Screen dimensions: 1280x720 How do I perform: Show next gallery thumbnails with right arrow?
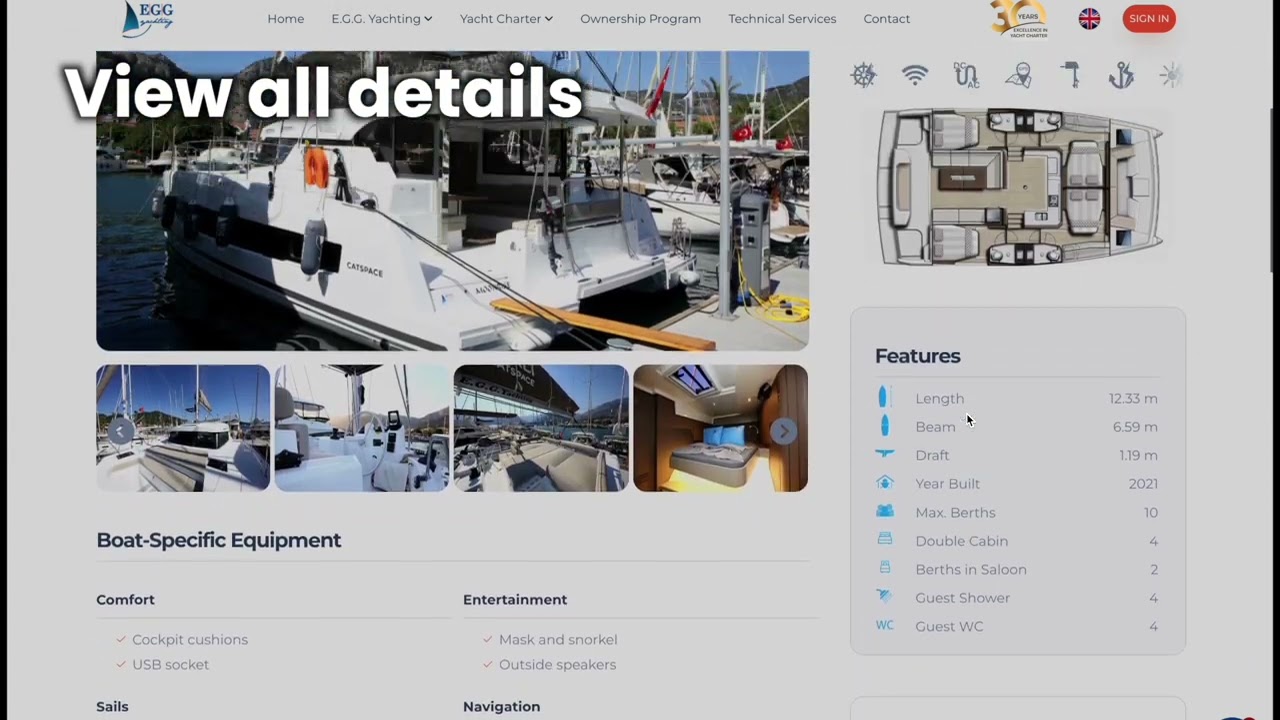pyautogui.click(x=784, y=430)
